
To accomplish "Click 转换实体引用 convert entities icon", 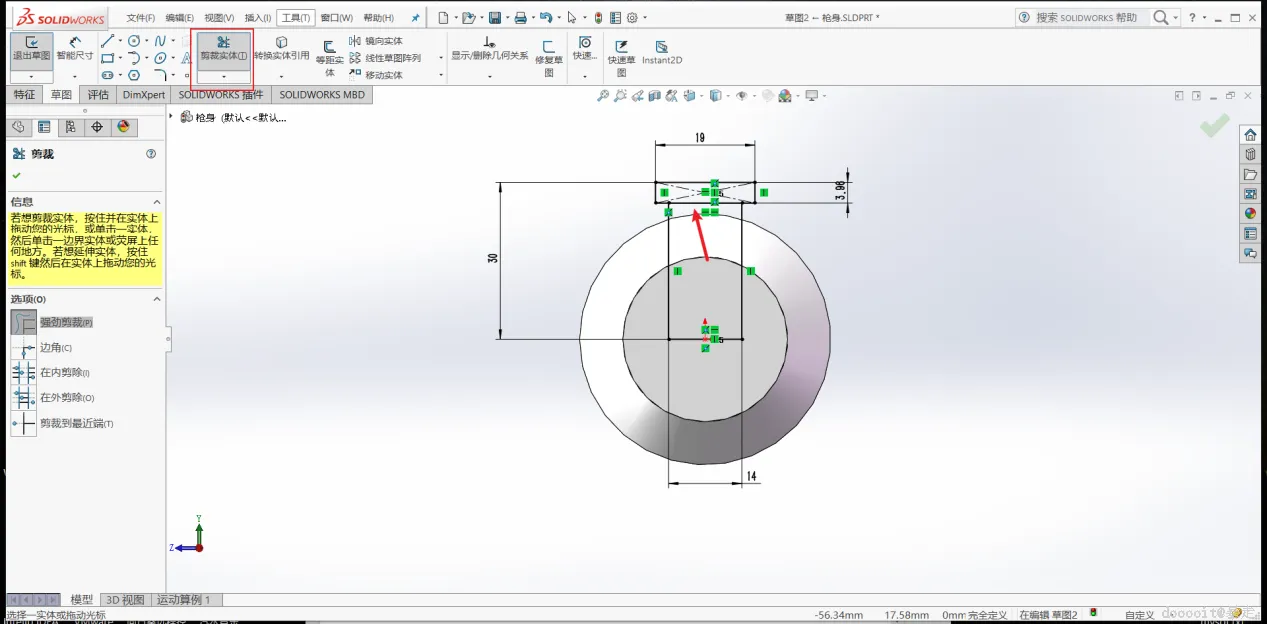I will [x=281, y=48].
